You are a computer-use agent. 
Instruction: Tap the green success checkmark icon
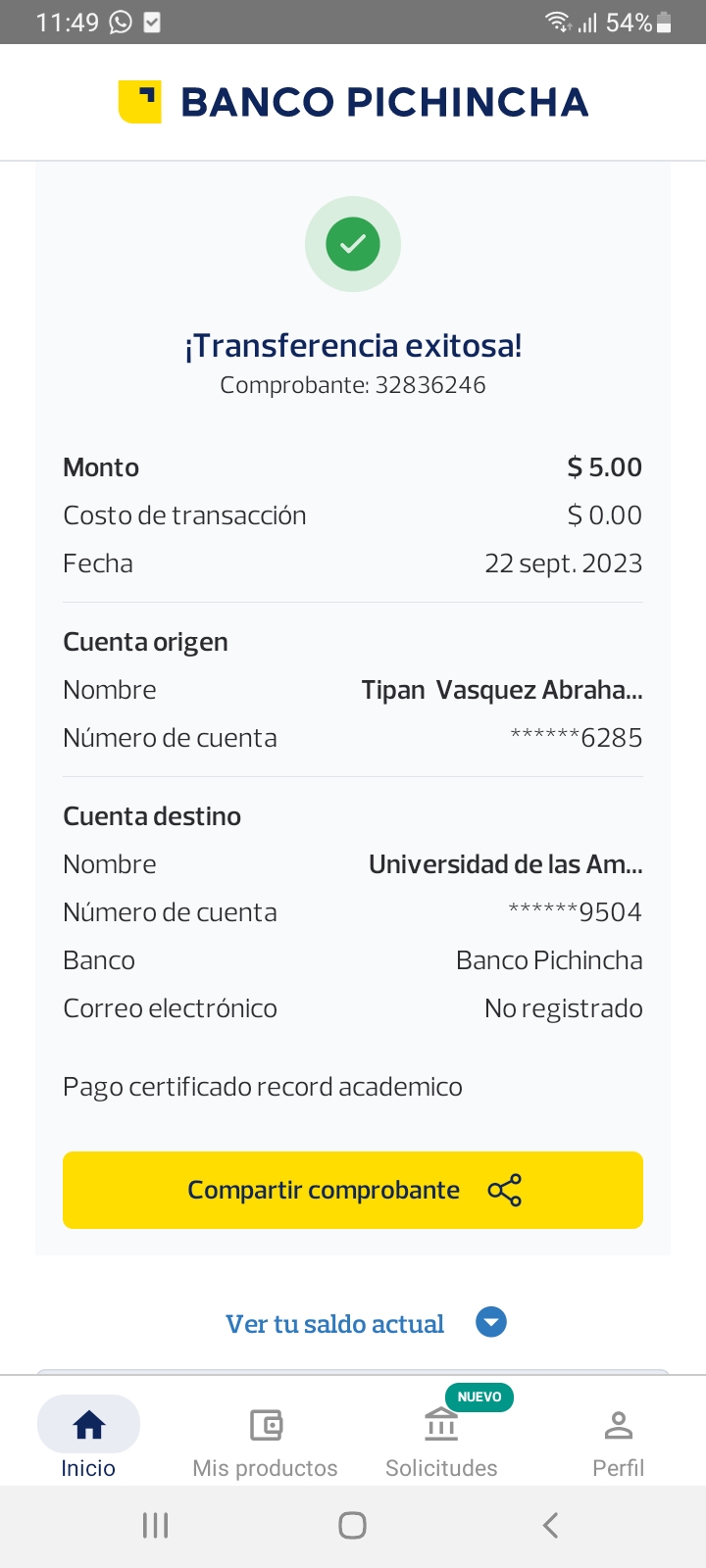(x=353, y=244)
